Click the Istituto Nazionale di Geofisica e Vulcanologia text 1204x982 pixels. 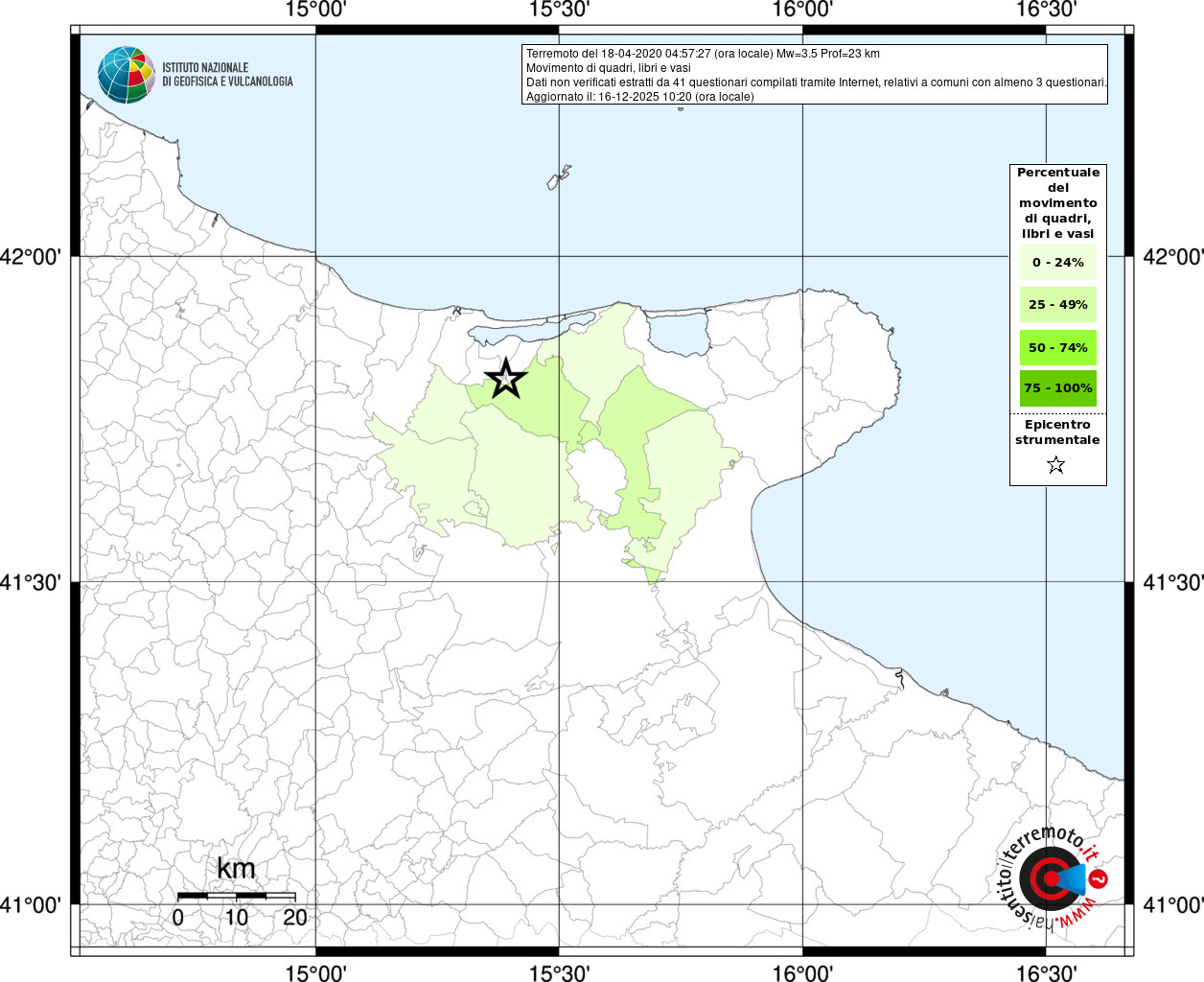(x=227, y=75)
